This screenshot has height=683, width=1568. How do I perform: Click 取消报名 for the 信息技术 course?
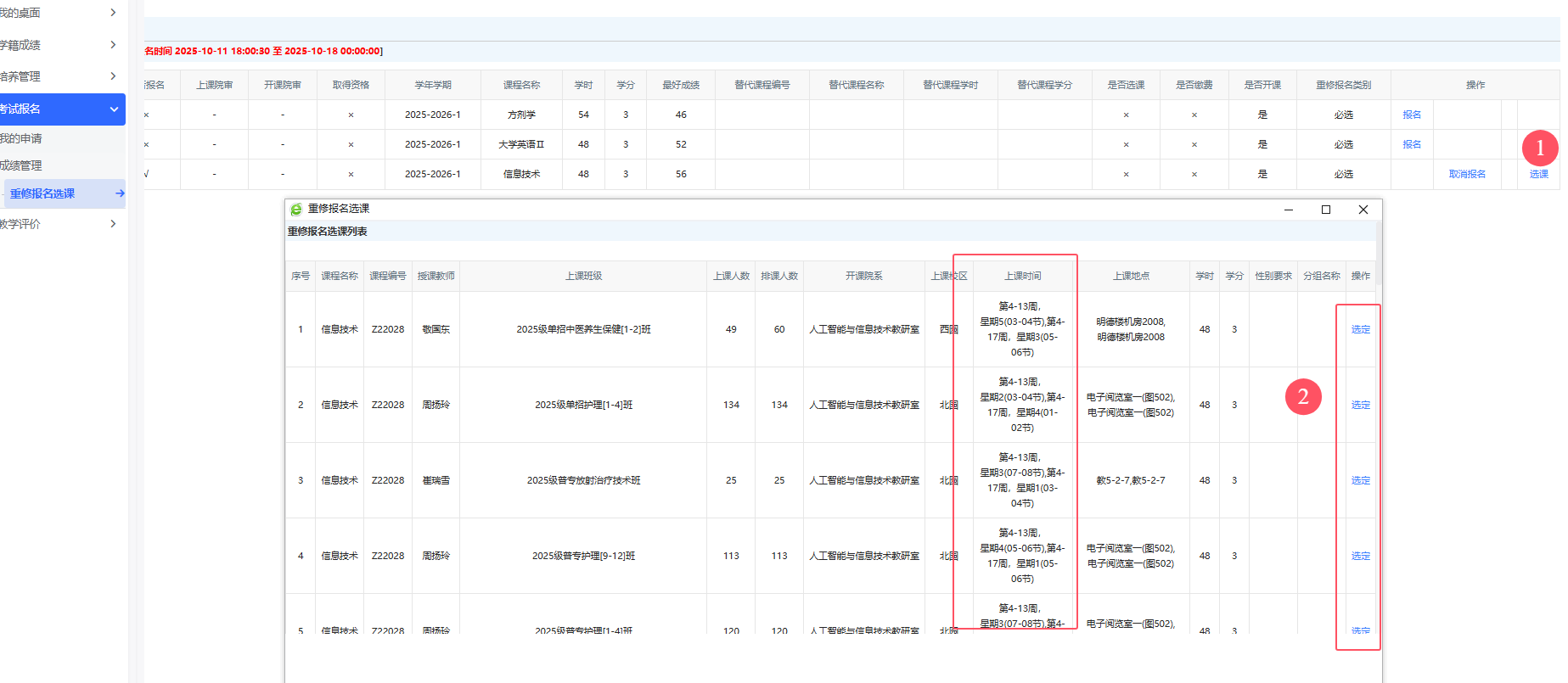click(x=1466, y=174)
